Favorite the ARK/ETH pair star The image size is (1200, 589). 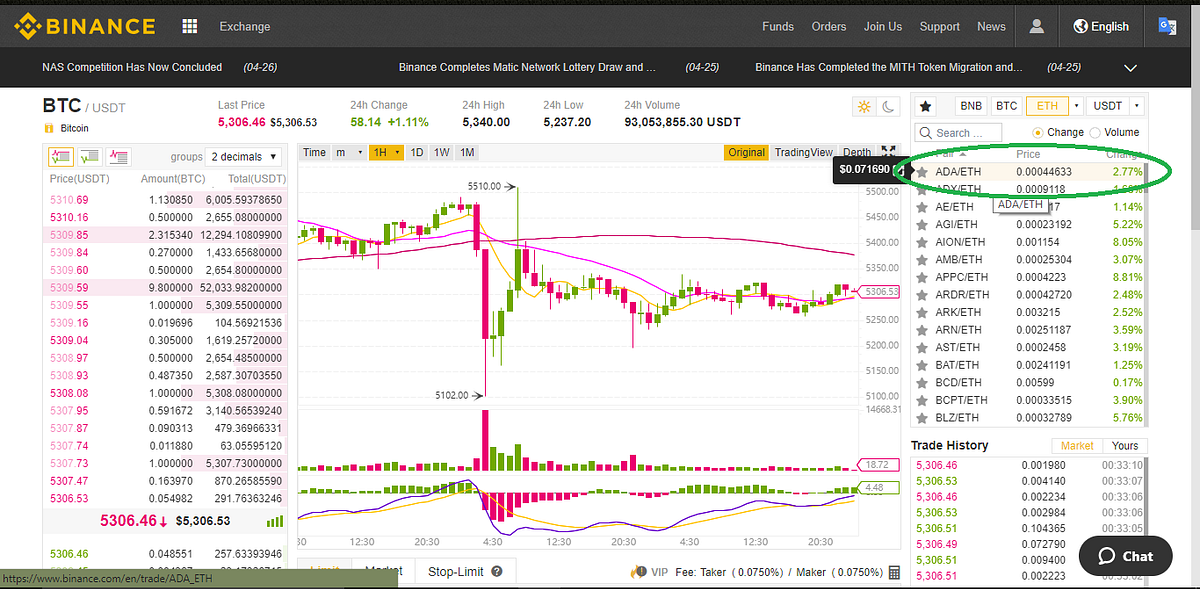pos(922,312)
